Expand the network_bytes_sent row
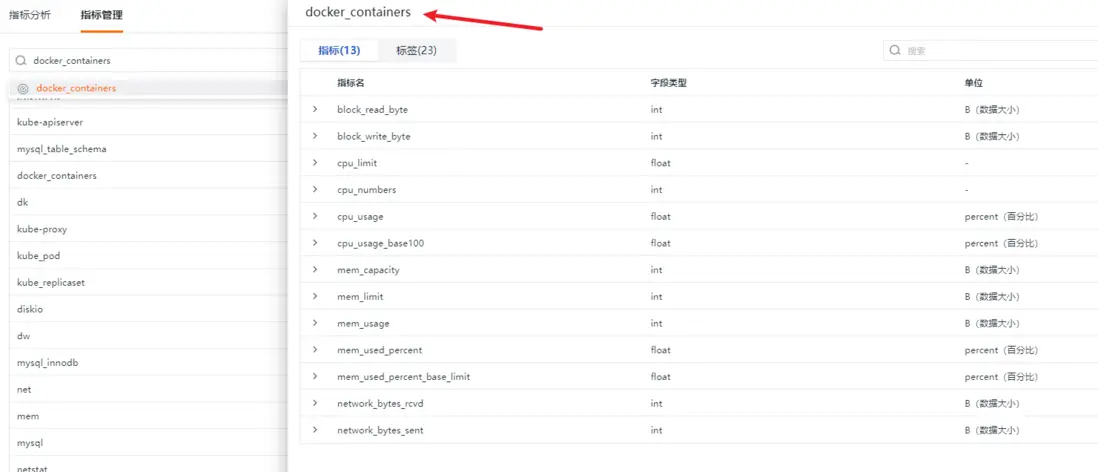Image resolution: width=1098 pixels, height=472 pixels. 315,430
